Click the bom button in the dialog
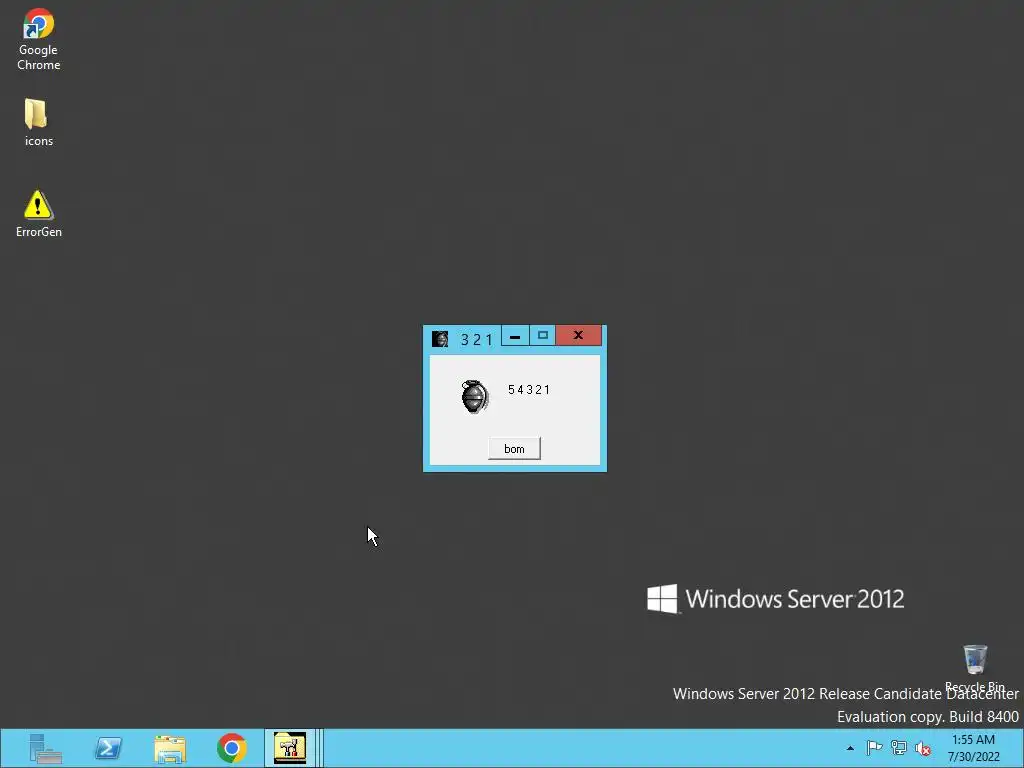 [514, 449]
